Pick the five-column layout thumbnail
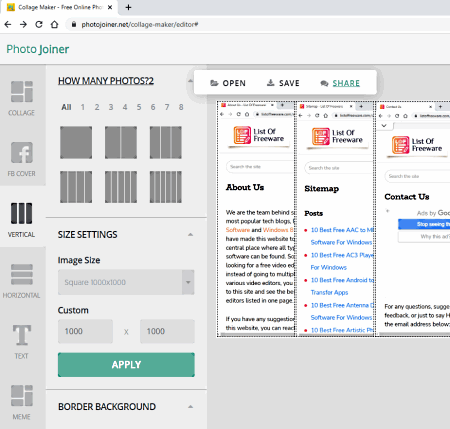 pyautogui.click(x=121, y=187)
